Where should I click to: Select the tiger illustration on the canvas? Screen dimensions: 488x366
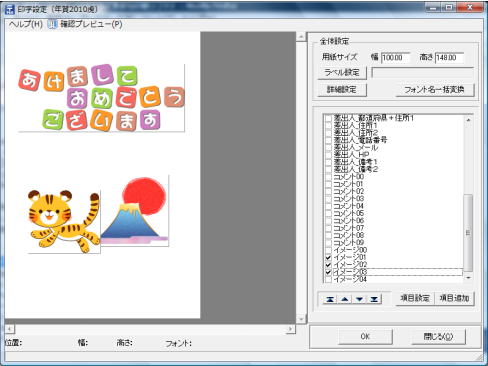(x=64, y=221)
